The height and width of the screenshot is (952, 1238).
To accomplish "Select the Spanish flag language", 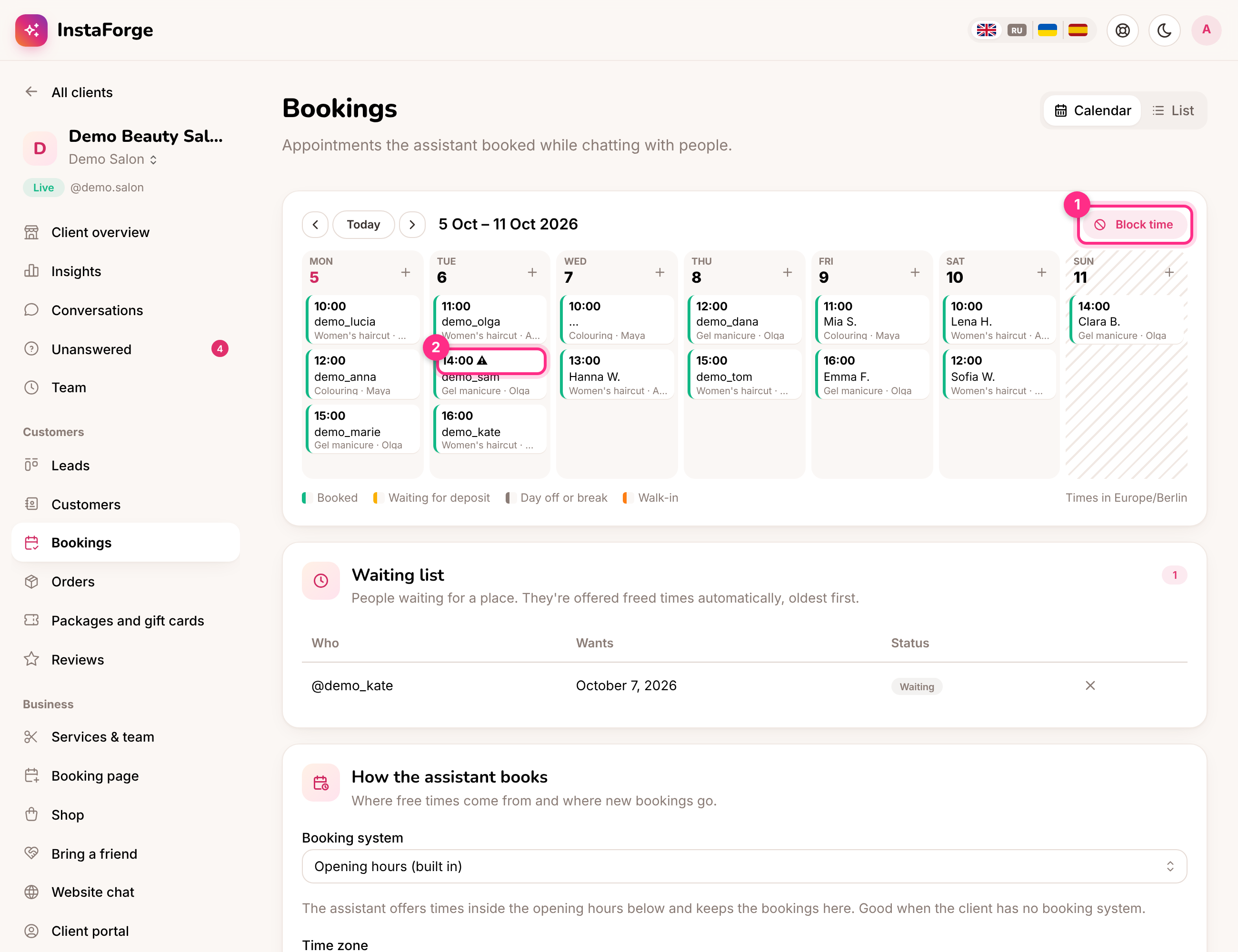I will coord(1078,30).
